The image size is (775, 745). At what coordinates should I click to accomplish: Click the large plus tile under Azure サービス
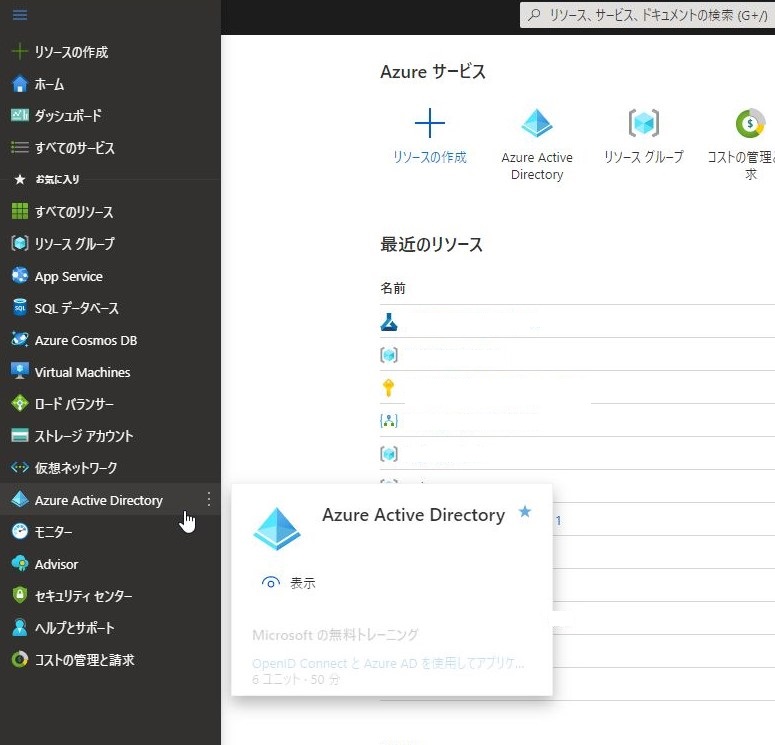tap(430, 123)
